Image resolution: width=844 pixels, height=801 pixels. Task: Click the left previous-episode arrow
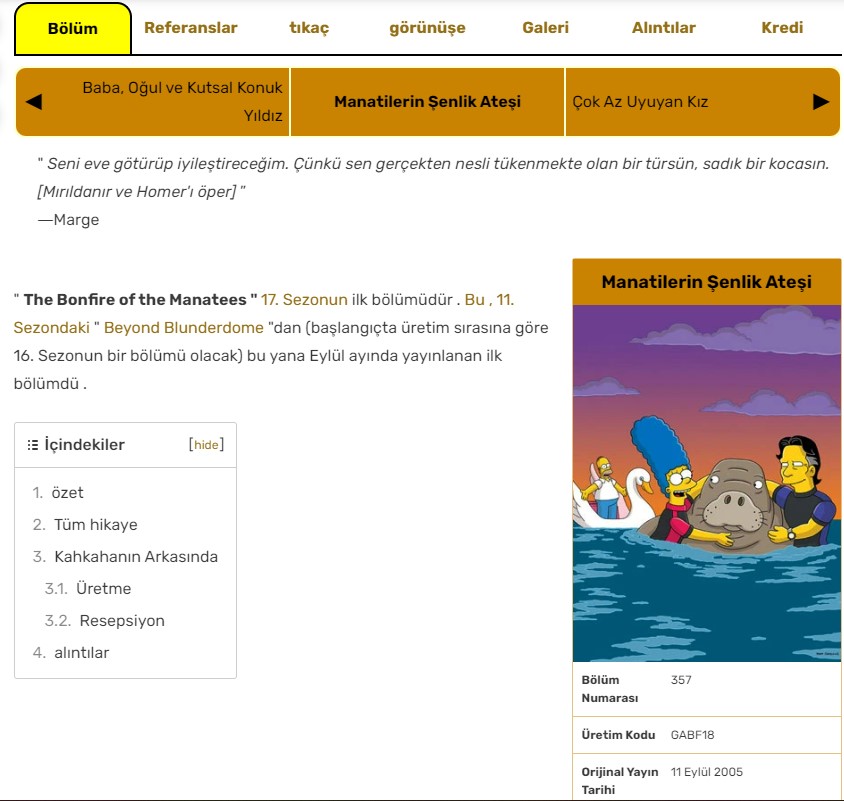pyautogui.click(x=33, y=102)
